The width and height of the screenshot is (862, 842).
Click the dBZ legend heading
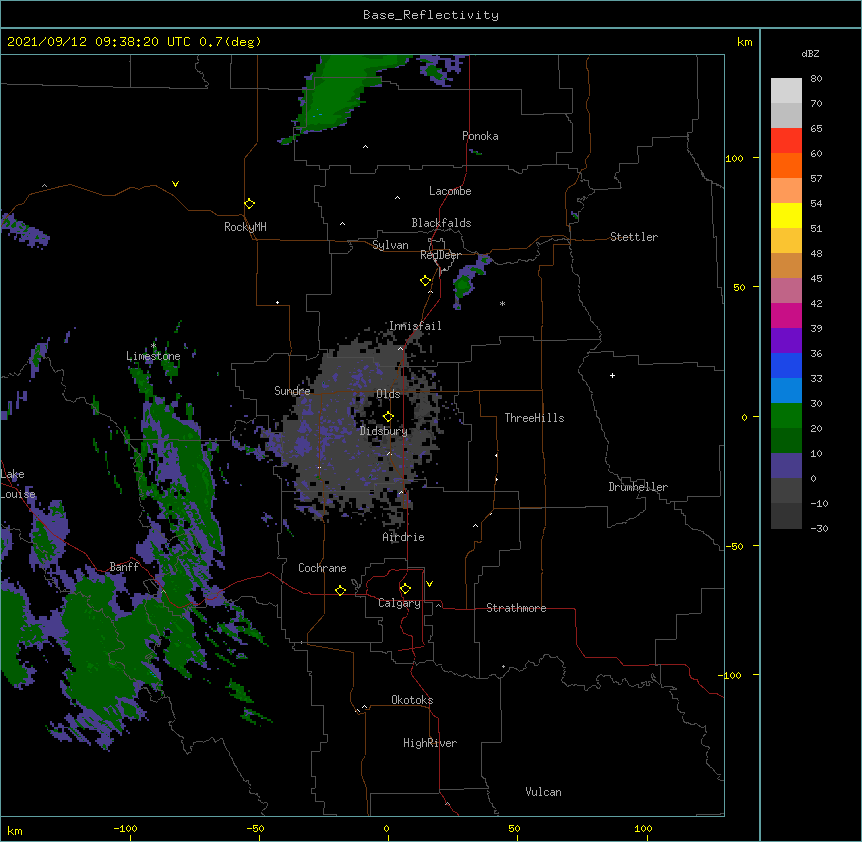pos(810,53)
